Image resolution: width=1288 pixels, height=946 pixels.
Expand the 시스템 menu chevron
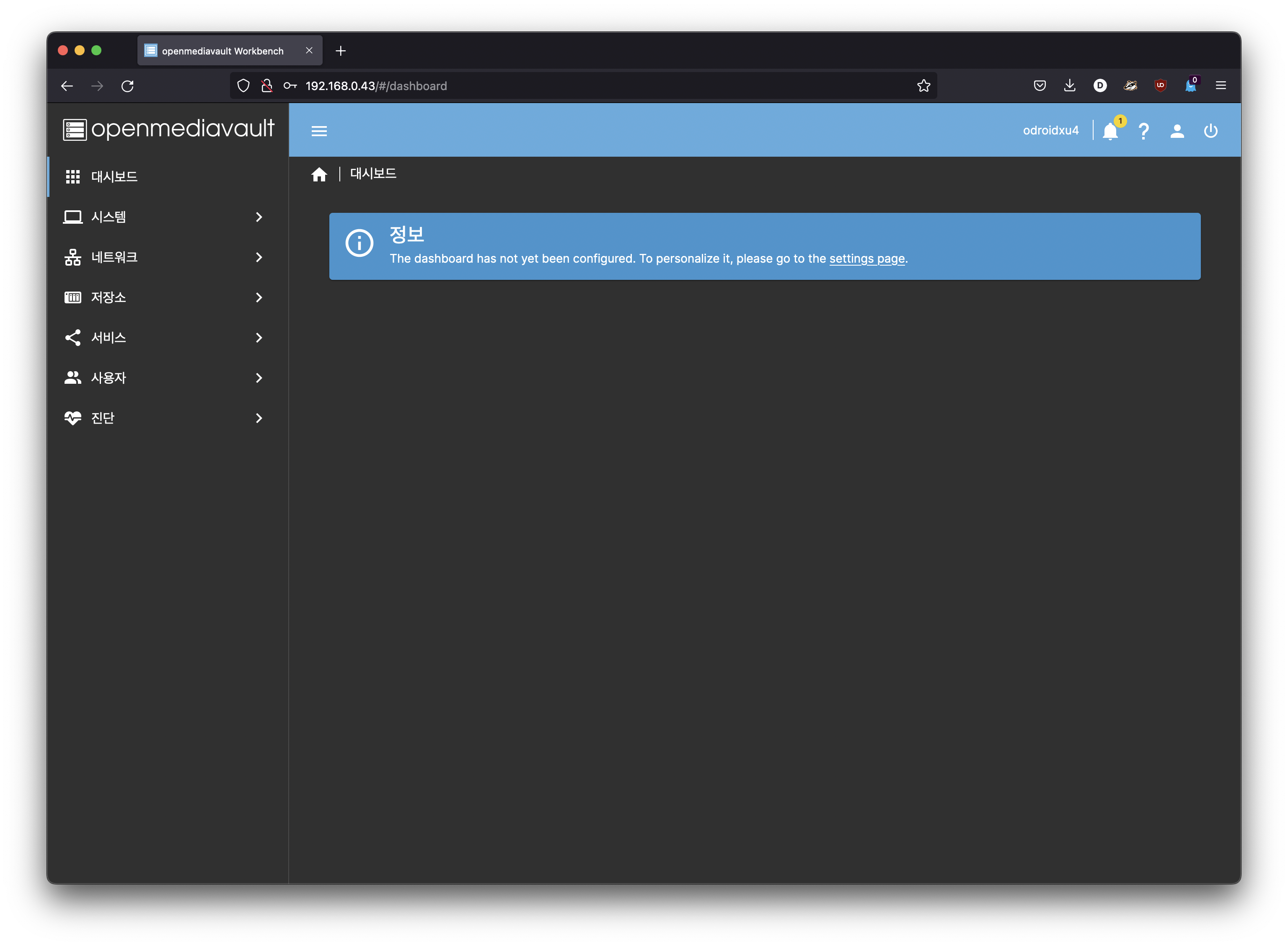coord(259,217)
